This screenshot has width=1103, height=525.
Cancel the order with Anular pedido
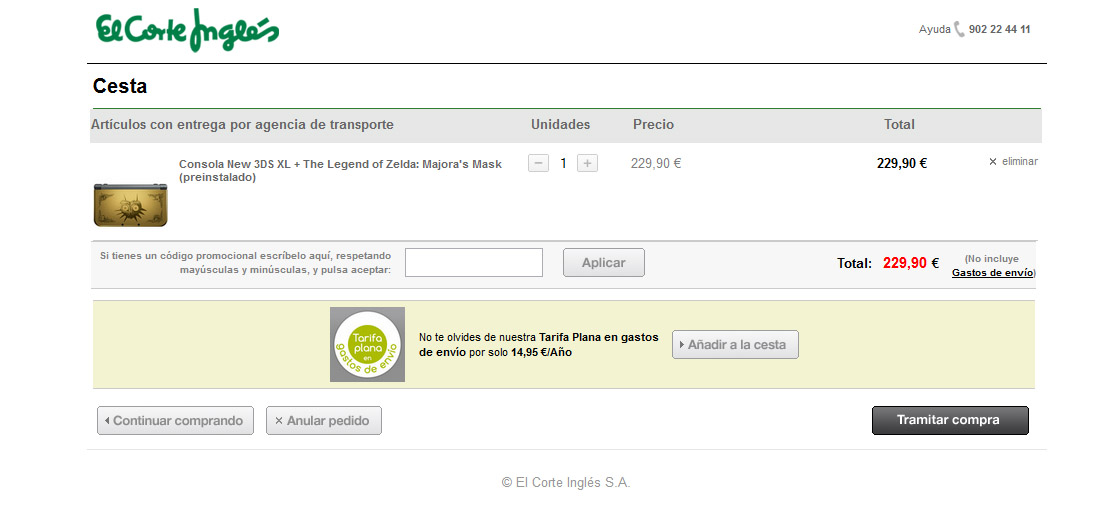[x=324, y=421]
